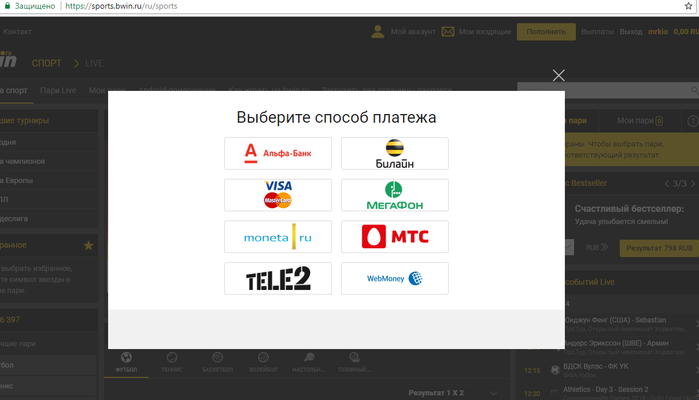699x400 pixels.
Task: Bookmark page with address bar star
Action: click(x=688, y=6)
